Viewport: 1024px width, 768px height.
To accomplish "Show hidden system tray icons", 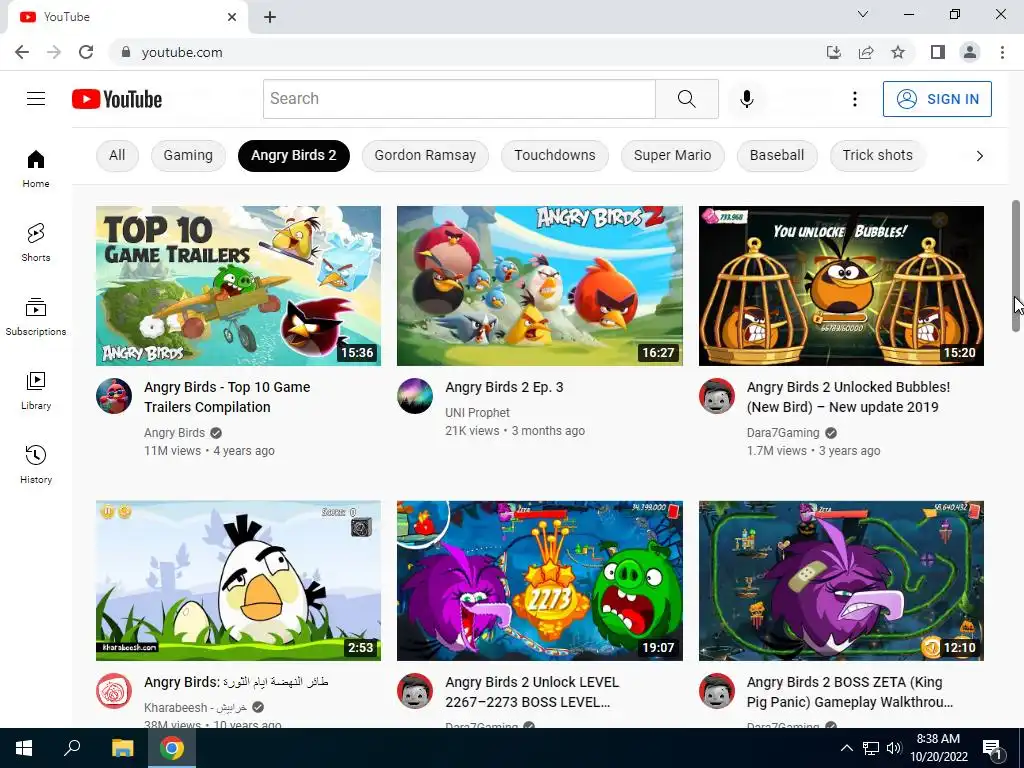I will (846, 748).
